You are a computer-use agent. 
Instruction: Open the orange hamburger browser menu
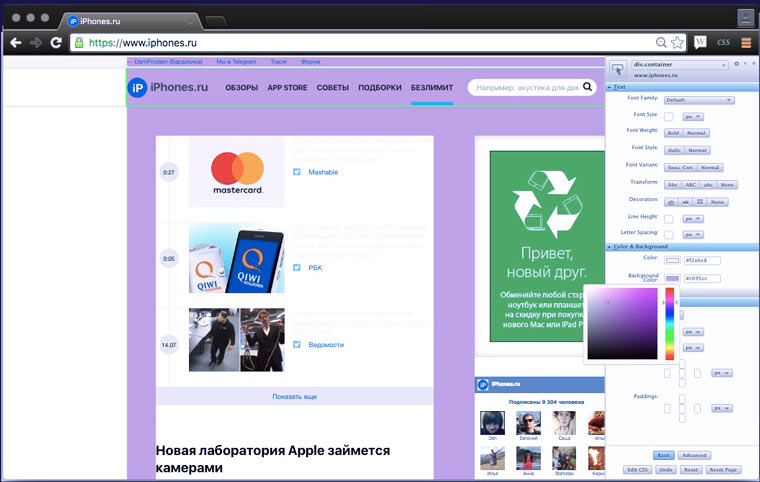pyautogui.click(x=746, y=43)
